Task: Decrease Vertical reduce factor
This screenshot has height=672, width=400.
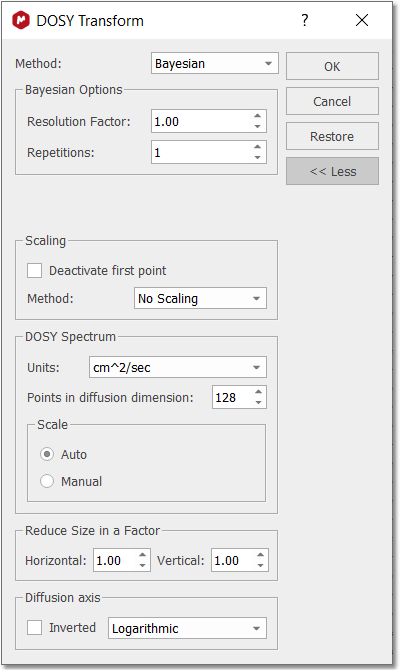Action: pos(261,566)
